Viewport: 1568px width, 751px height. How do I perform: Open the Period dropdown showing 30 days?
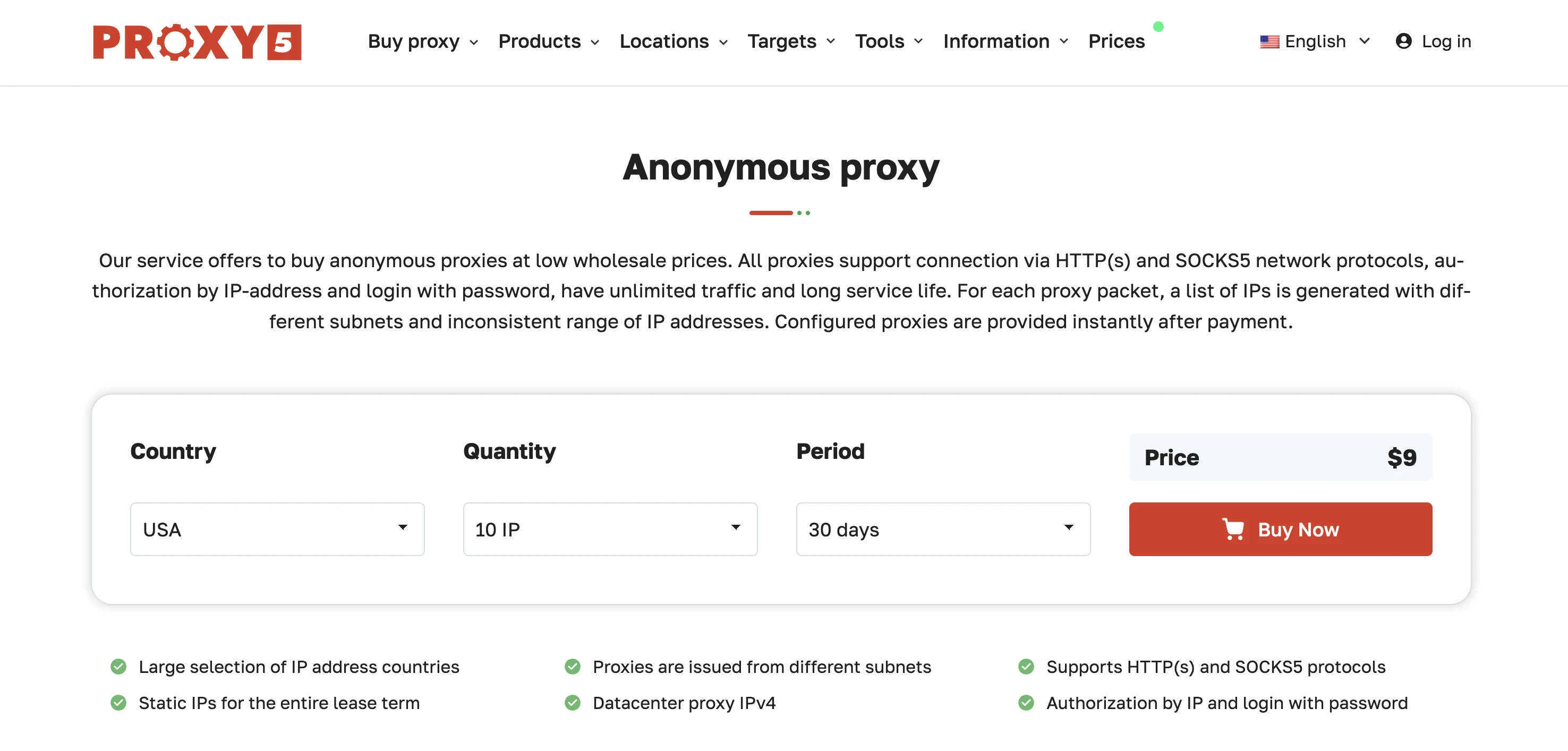click(x=942, y=530)
